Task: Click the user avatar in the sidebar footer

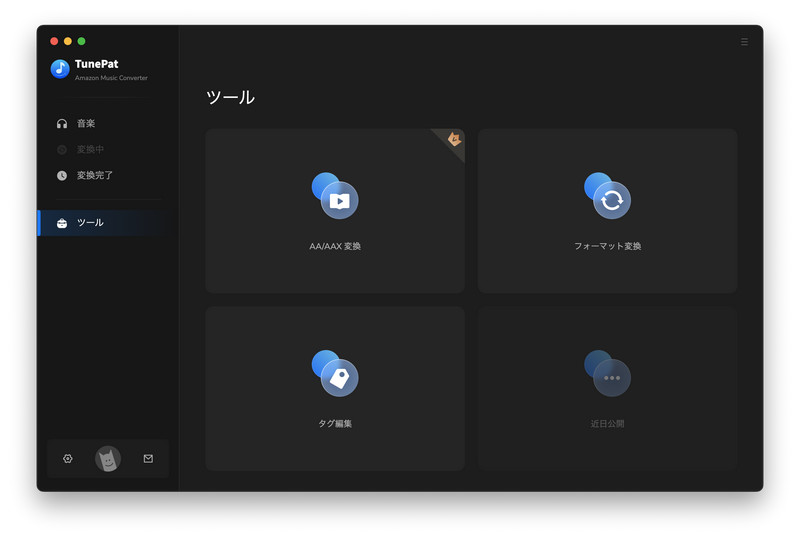Action: pyautogui.click(x=108, y=459)
